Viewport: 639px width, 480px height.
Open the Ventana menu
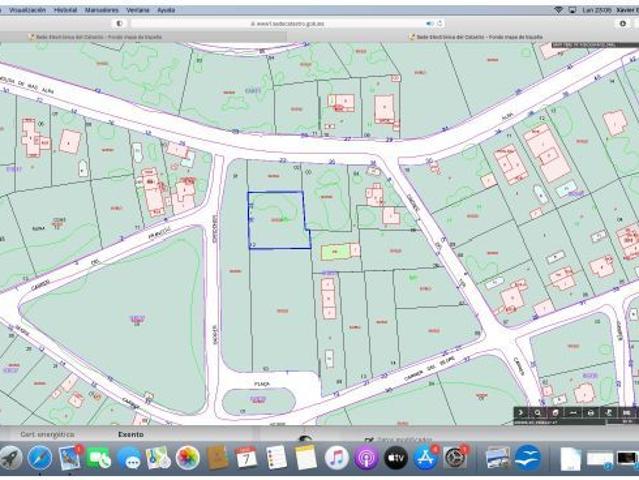[138, 9]
